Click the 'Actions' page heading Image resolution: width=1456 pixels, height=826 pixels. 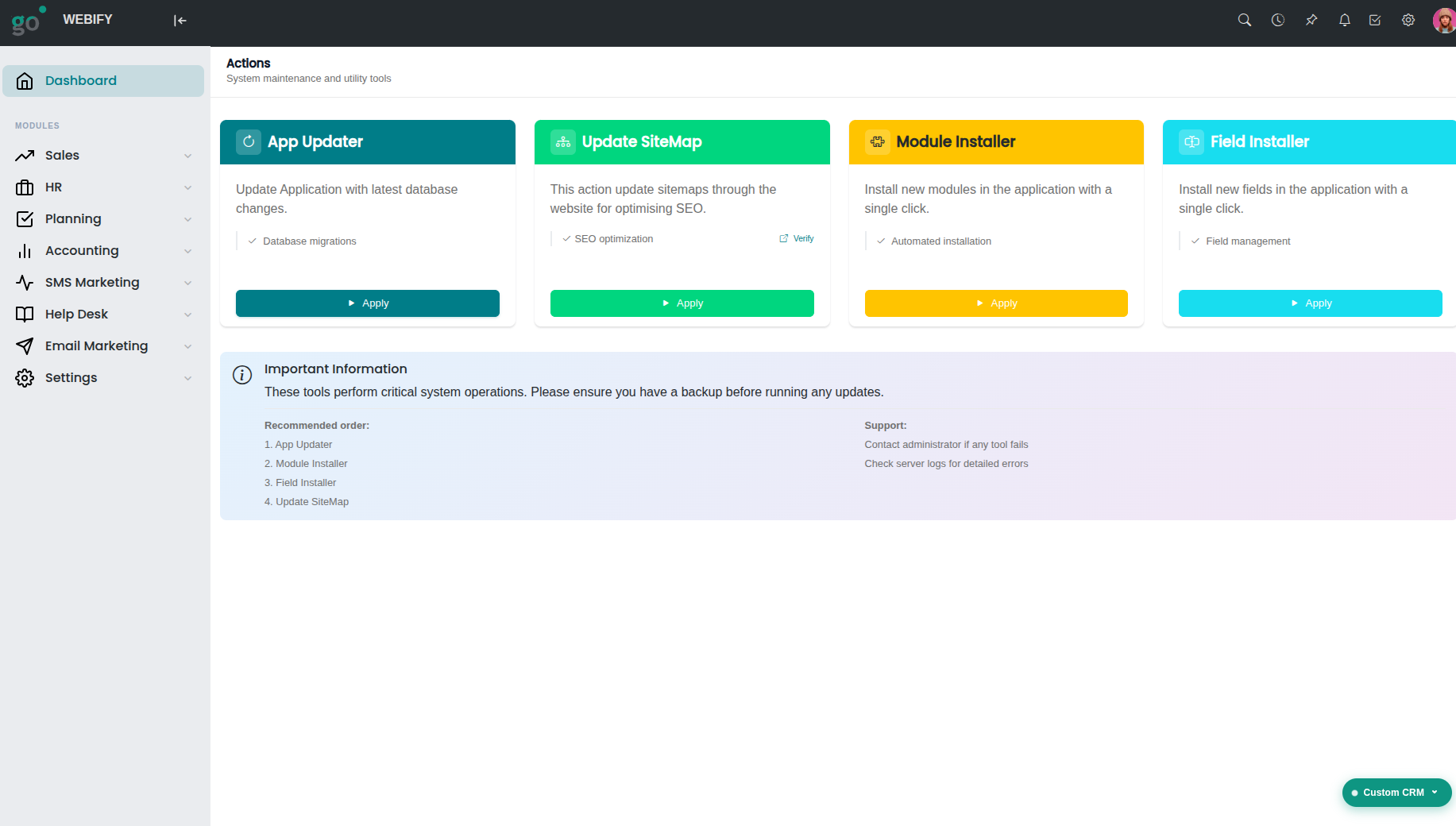[249, 64]
